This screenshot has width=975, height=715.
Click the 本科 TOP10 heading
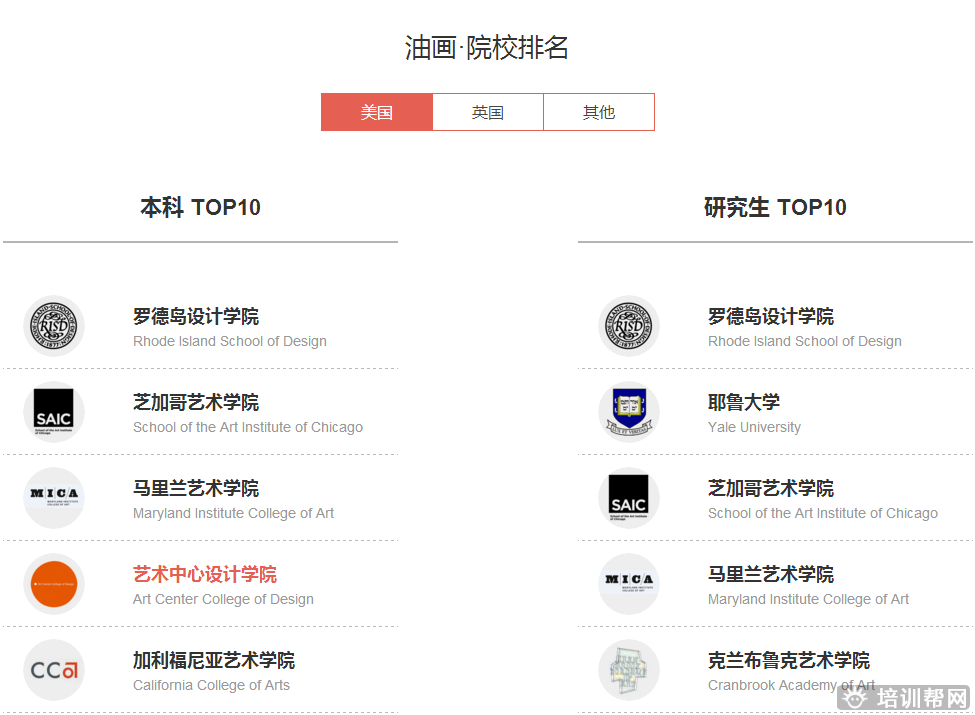tap(200, 207)
